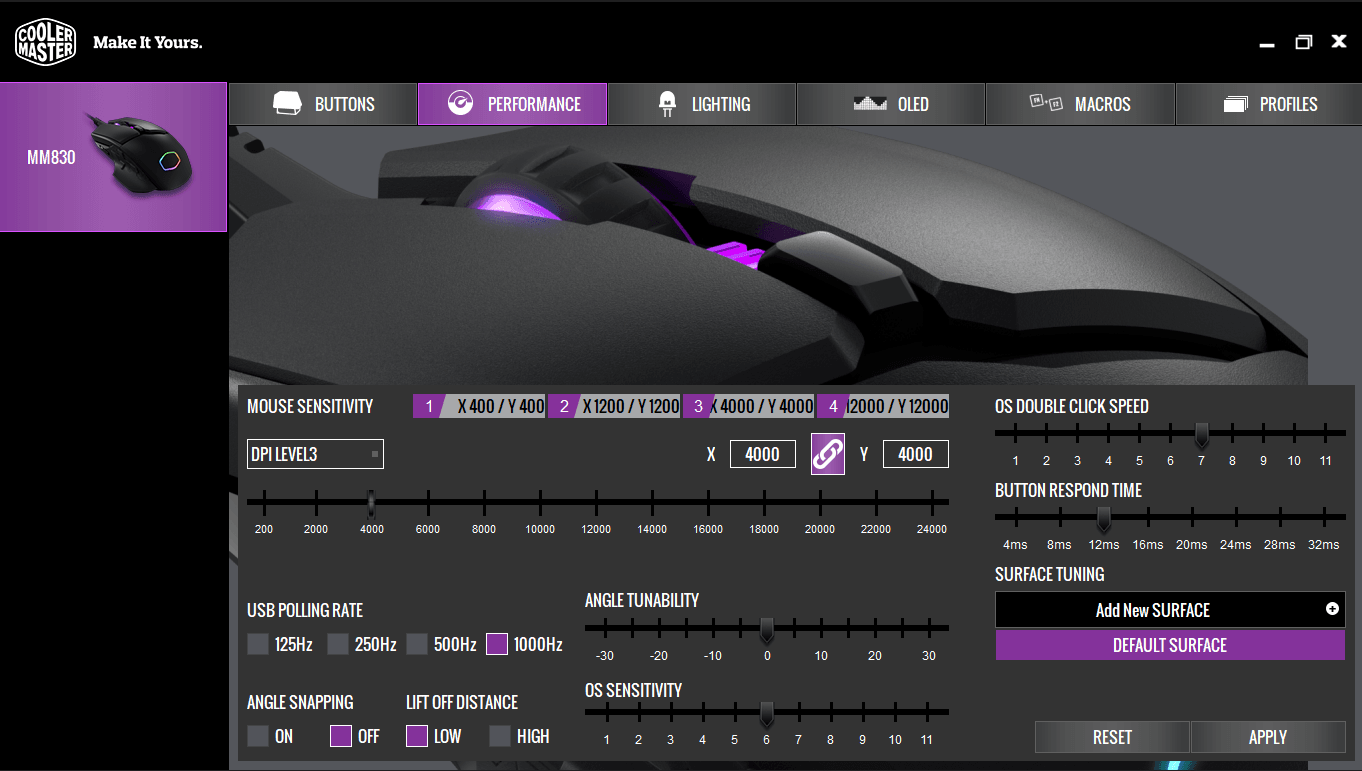Click the Y DPI value field

pyautogui.click(x=916, y=454)
